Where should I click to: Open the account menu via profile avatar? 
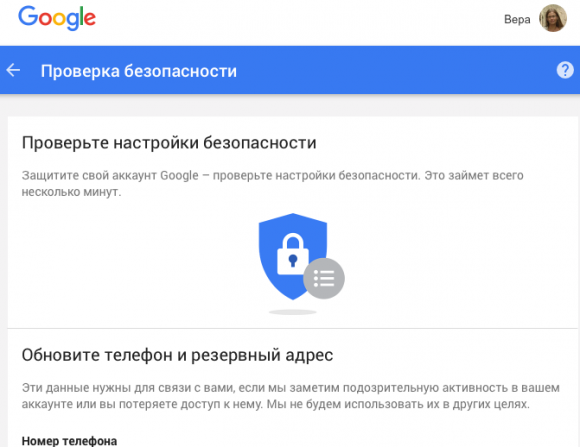click(553, 18)
